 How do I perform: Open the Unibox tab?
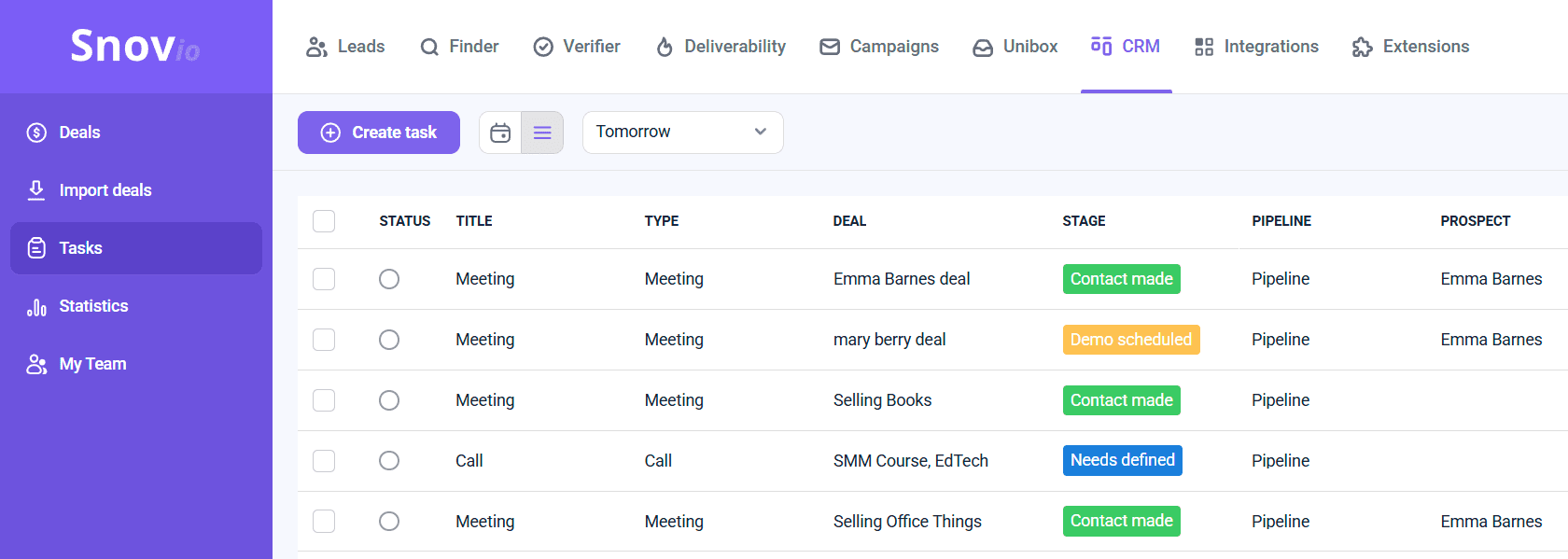[1015, 47]
